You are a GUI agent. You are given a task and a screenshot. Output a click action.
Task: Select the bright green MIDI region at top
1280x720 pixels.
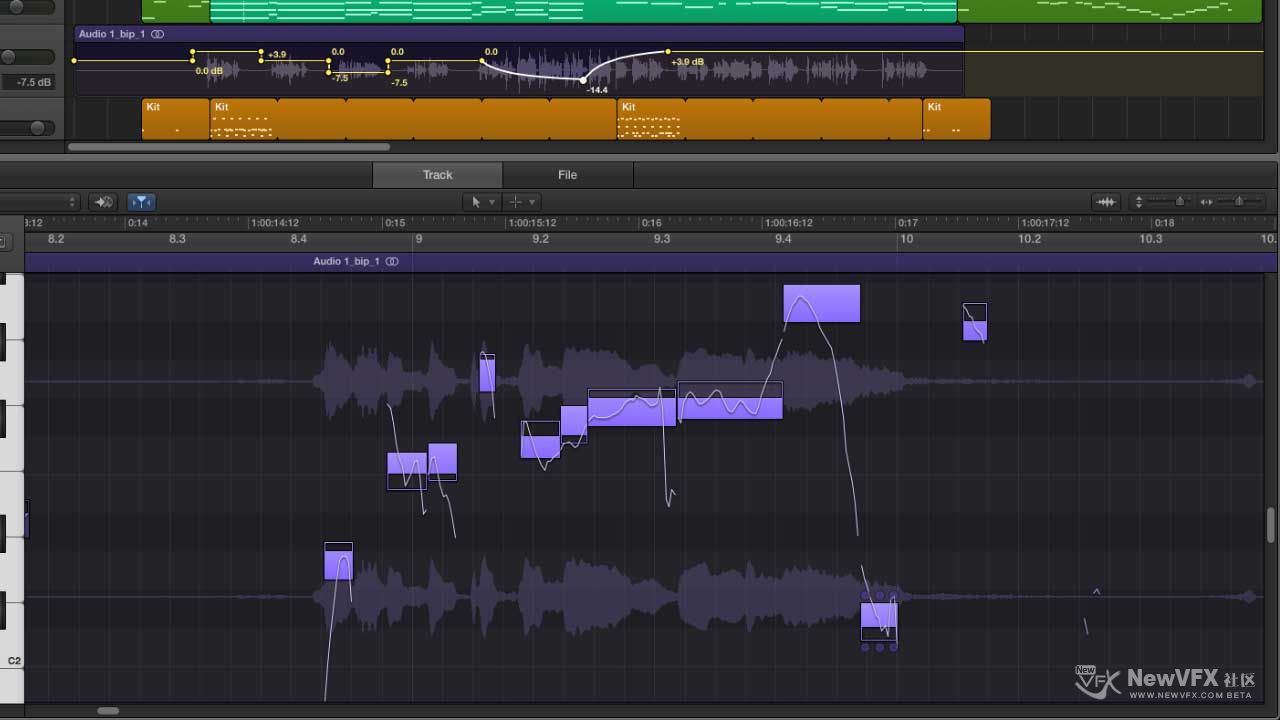583,11
